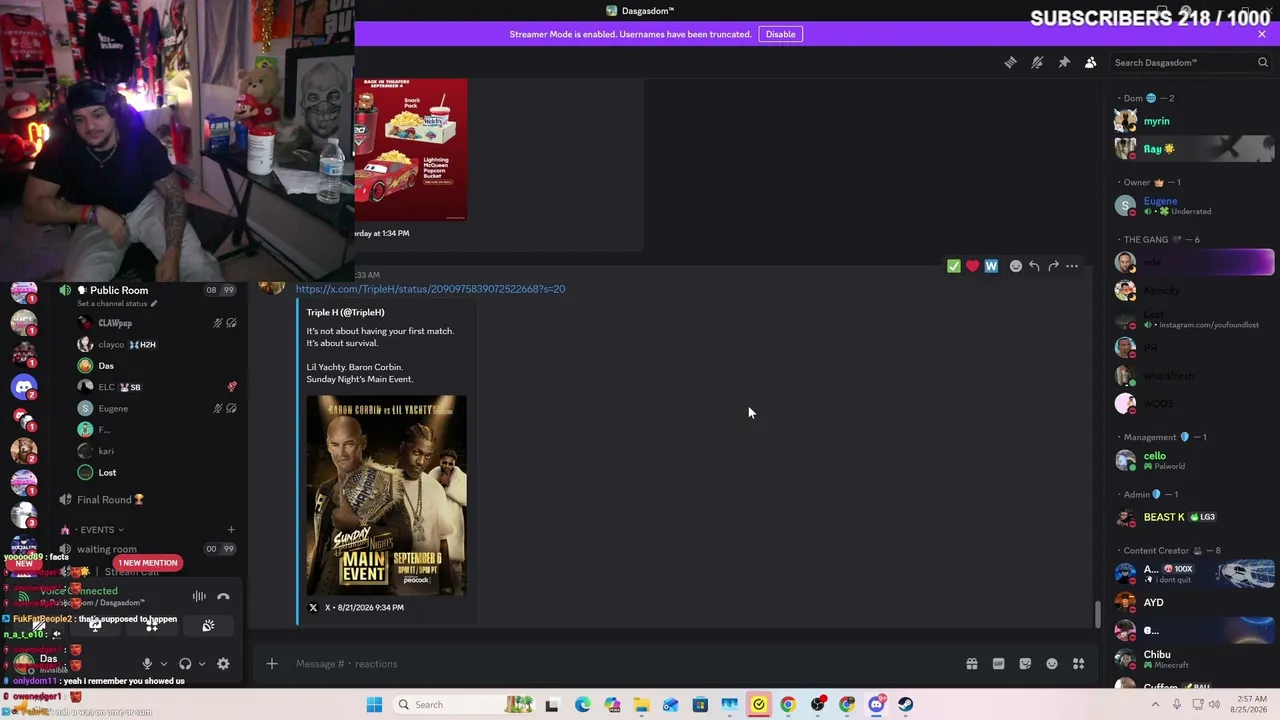The width and height of the screenshot is (1280, 720).
Task: Open the message More options menu
Action: pyautogui.click(x=1072, y=266)
